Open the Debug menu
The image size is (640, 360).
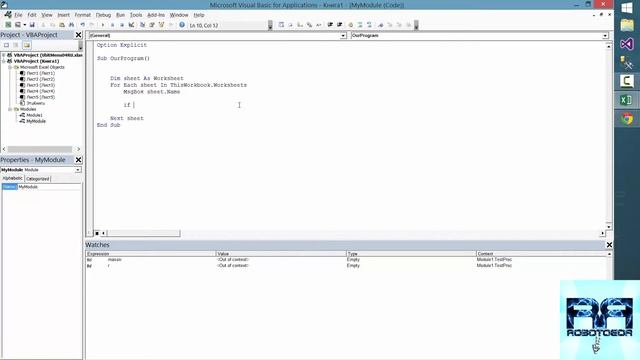[103, 15]
